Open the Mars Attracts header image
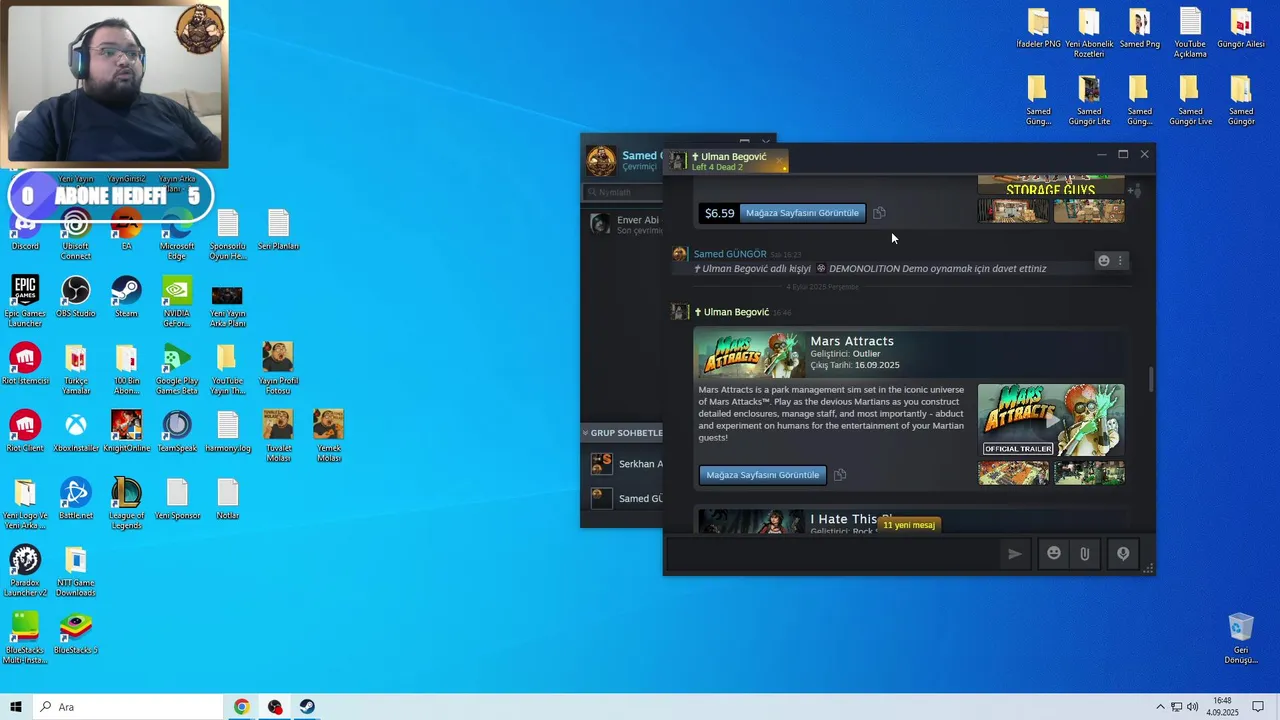 pos(750,354)
